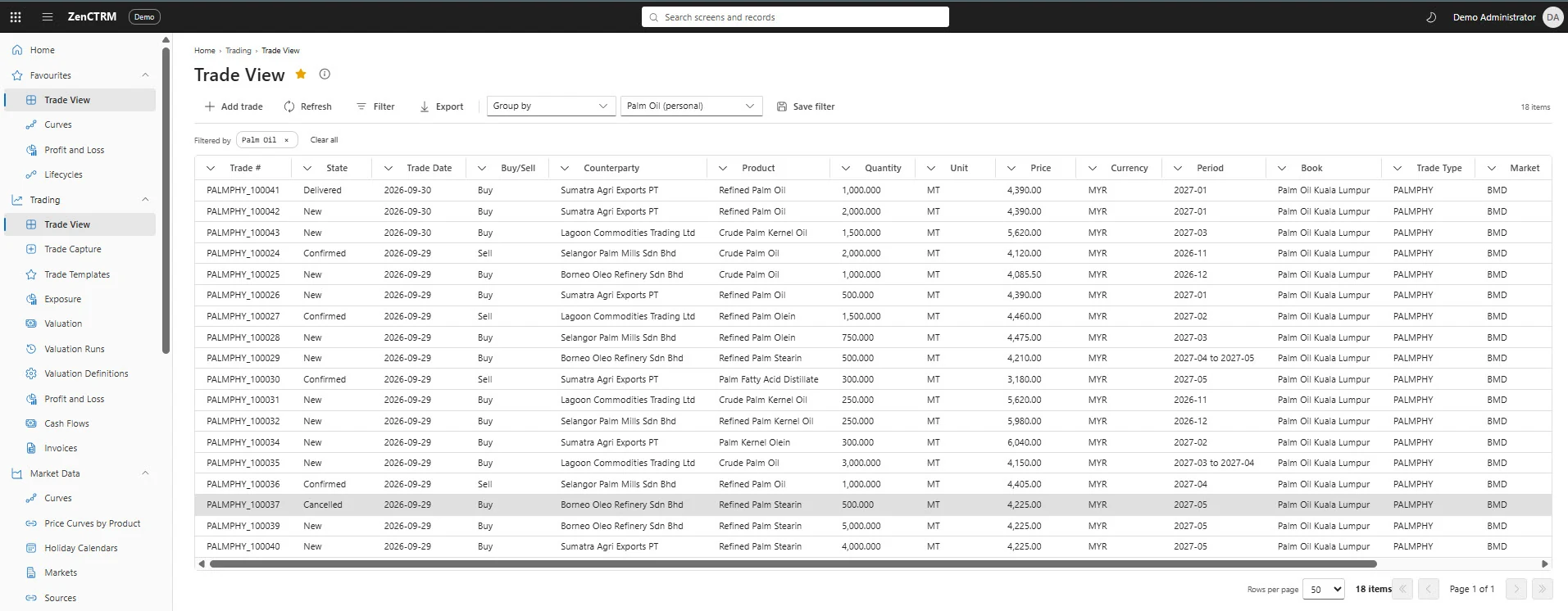Open Valuation Definitions in the sidebar

coord(79,373)
